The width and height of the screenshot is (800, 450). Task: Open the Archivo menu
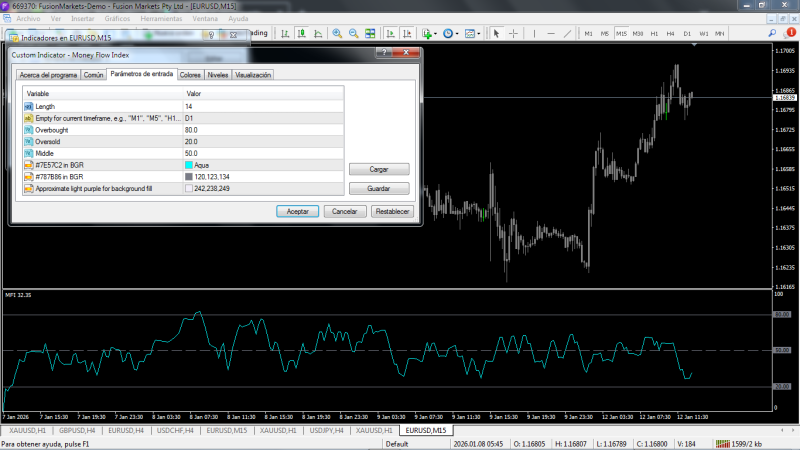click(x=28, y=19)
